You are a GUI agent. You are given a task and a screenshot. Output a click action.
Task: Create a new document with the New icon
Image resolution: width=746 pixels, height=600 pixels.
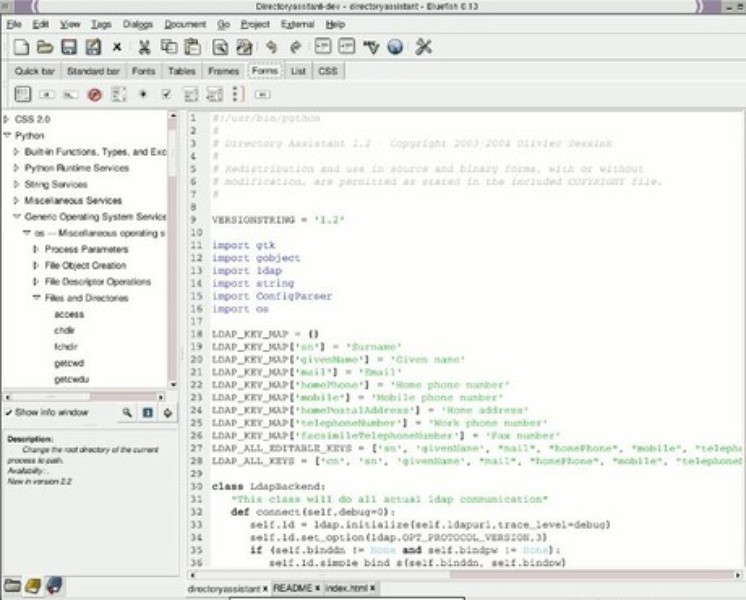tap(21, 47)
